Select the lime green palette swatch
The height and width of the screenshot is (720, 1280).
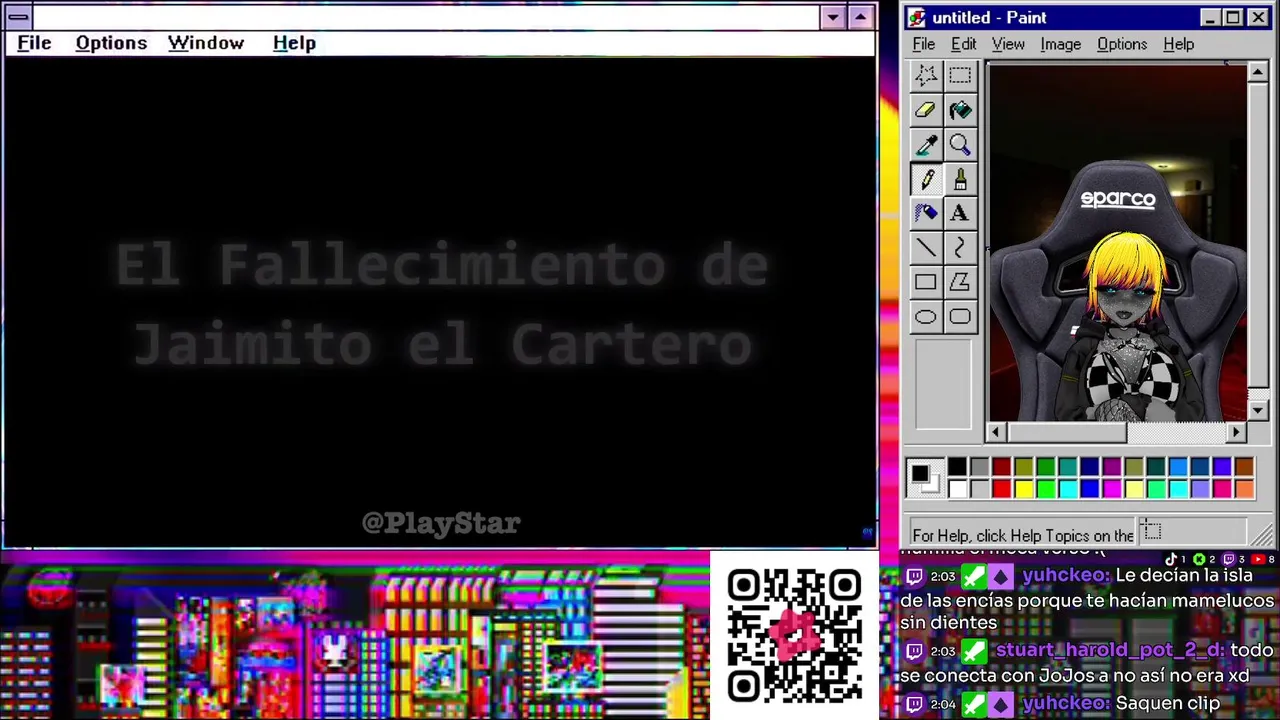1045,488
